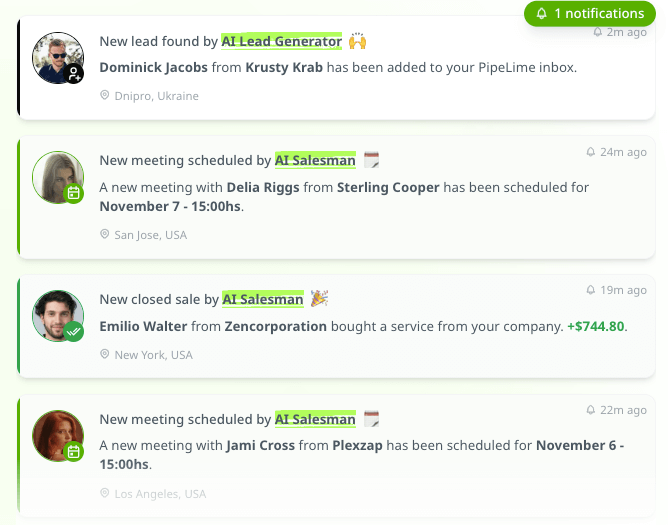This screenshot has height=525, width=668.
Task: Click the bell icon beside 19m ago
Action: coord(590,290)
